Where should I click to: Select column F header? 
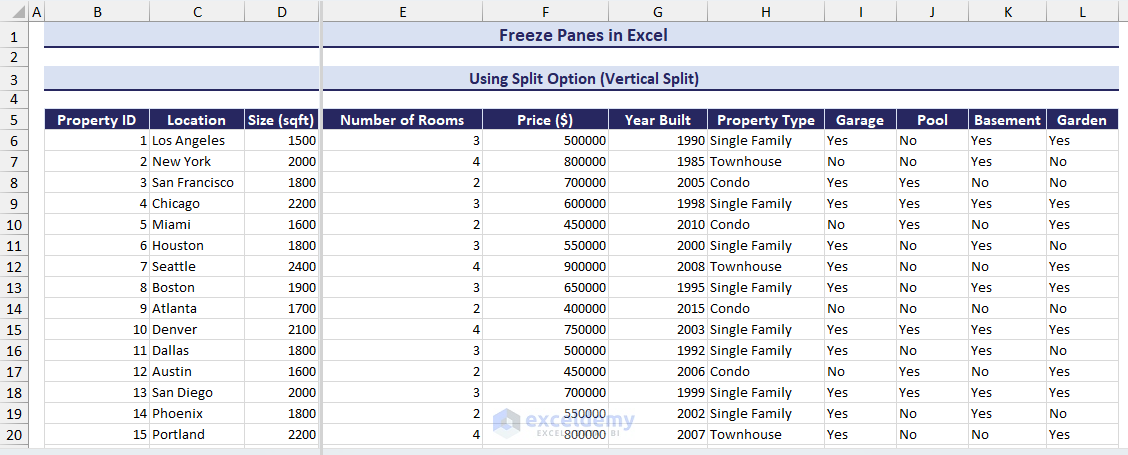point(545,12)
